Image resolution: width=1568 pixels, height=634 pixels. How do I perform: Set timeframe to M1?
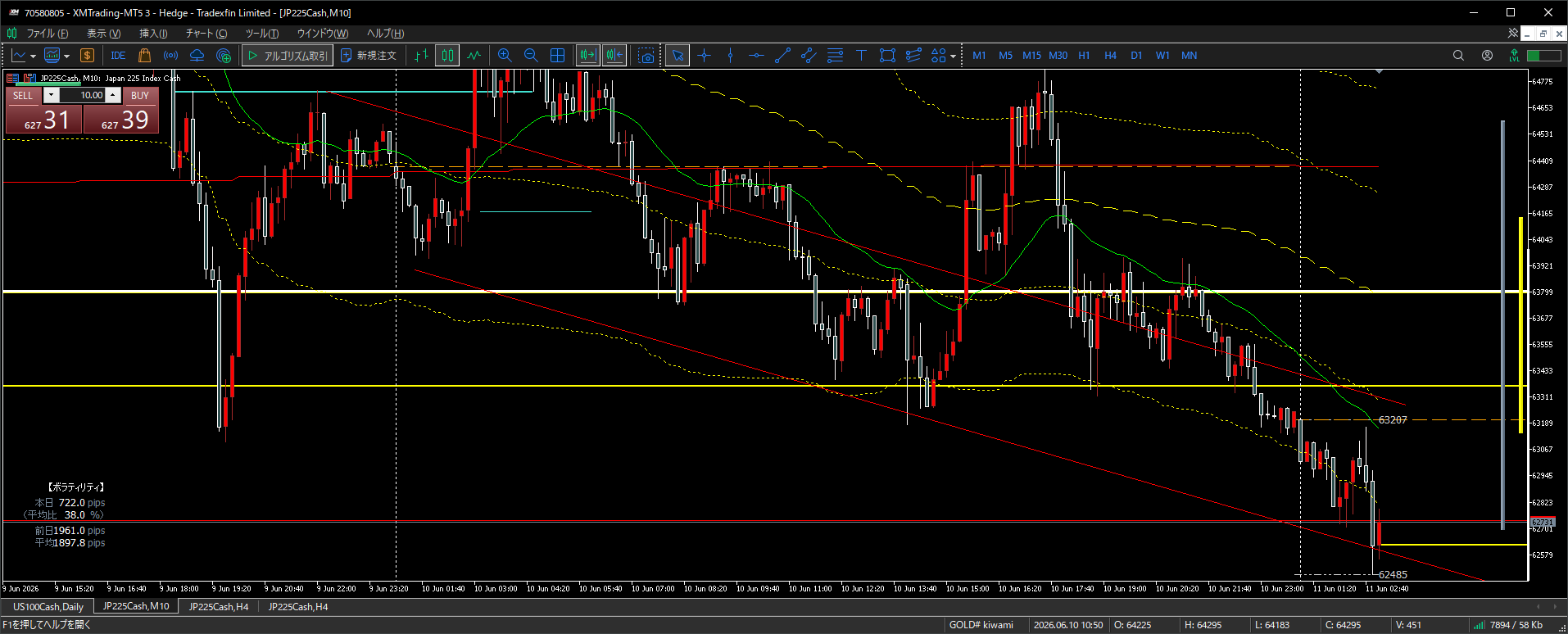coord(979,56)
